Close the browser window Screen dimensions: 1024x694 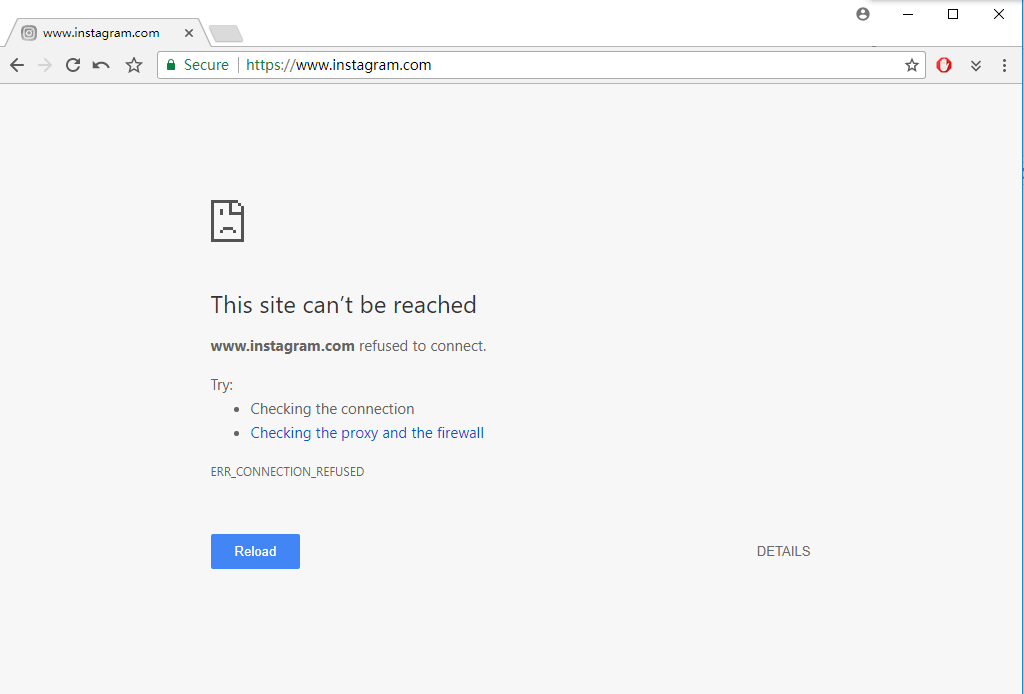[999, 14]
